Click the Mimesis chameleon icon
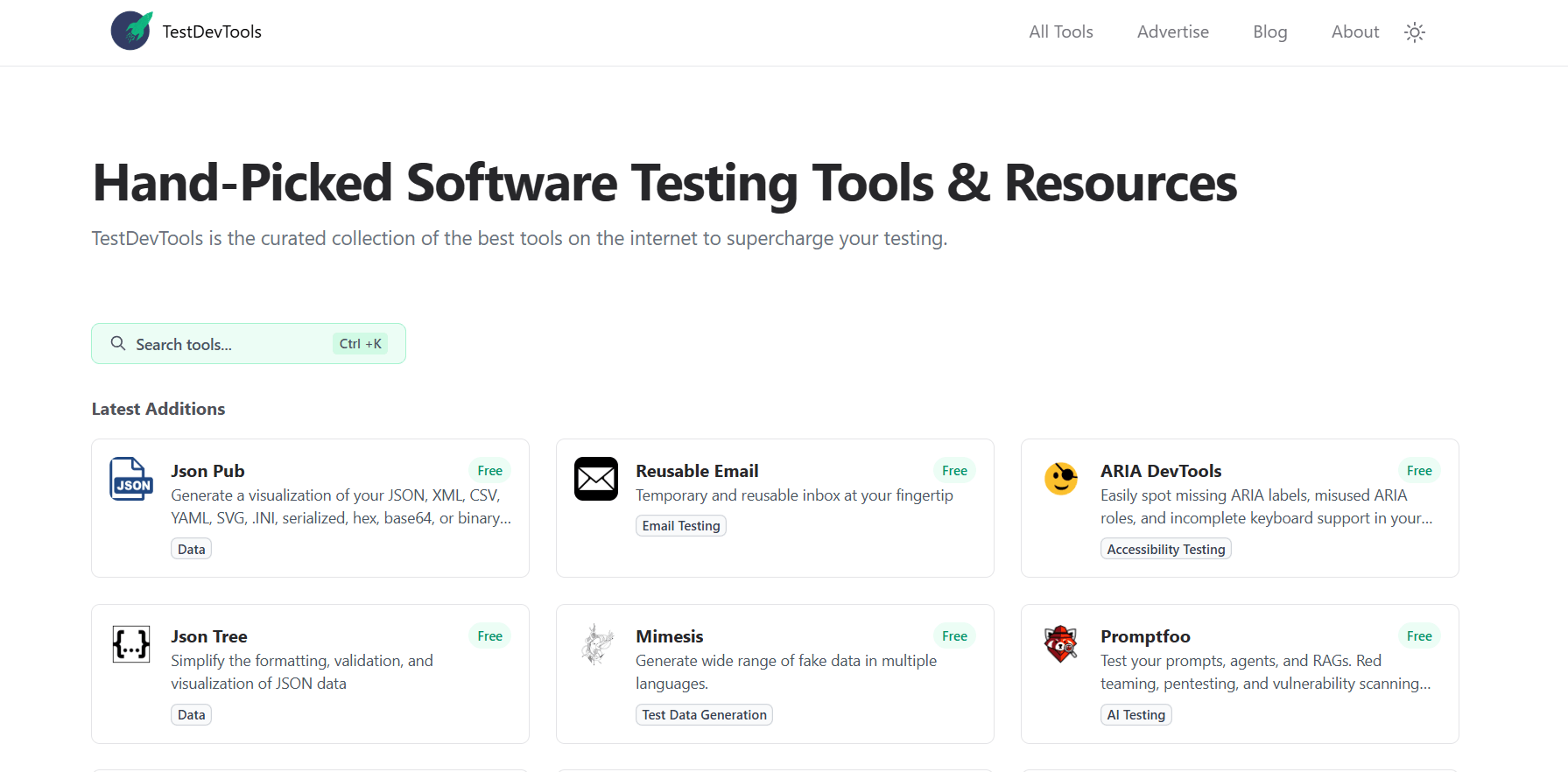1568x772 pixels. [x=596, y=644]
